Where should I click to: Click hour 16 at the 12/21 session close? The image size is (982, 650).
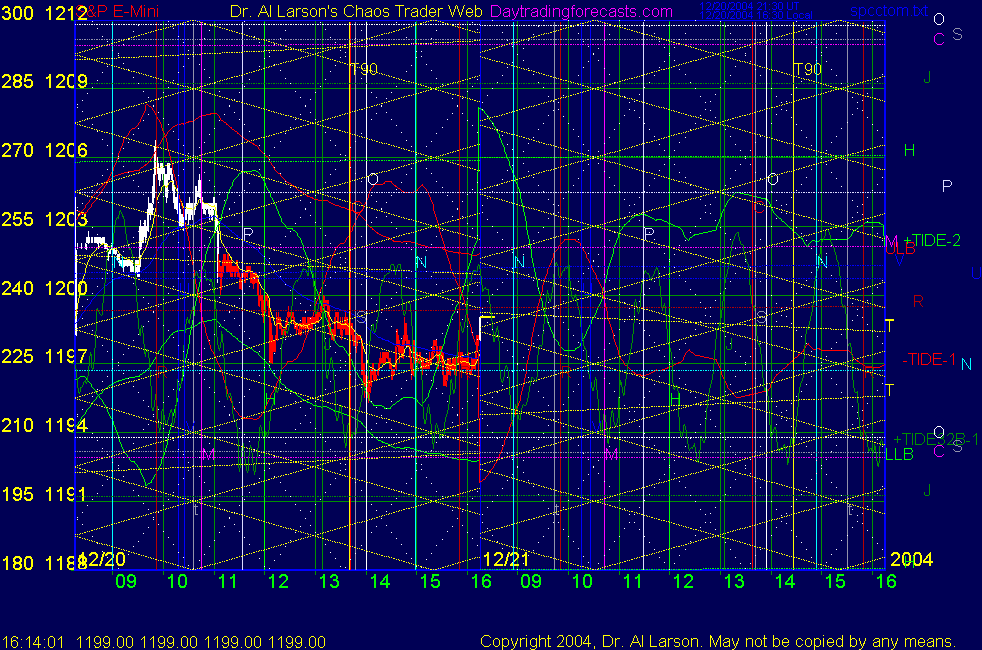click(x=886, y=581)
